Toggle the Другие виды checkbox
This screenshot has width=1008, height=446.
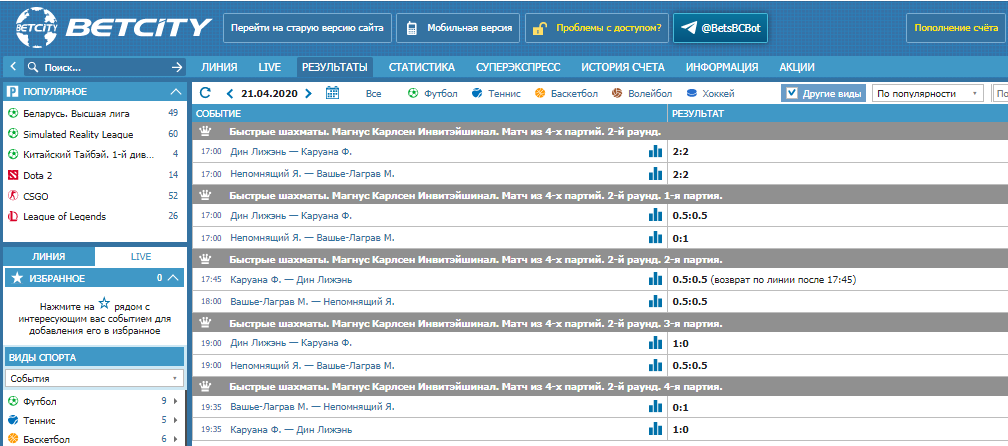792,93
